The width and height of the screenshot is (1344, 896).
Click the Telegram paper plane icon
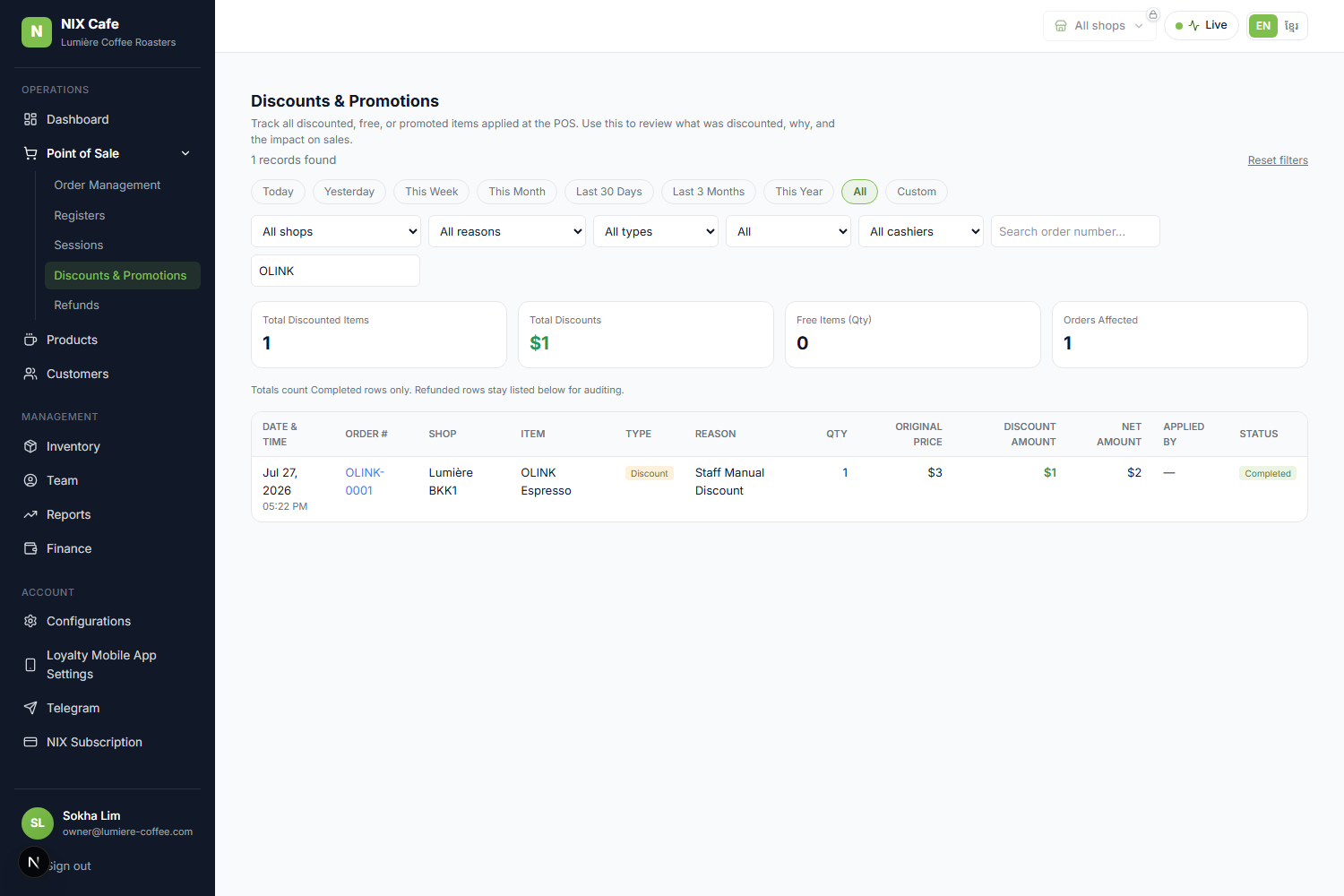coord(30,708)
